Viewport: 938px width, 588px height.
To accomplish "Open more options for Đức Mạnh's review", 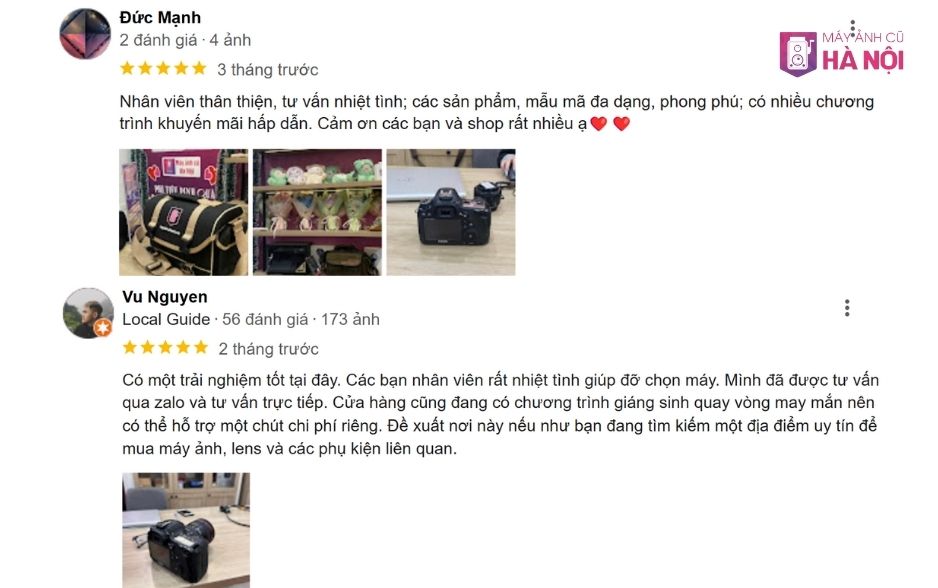I will click(x=852, y=29).
